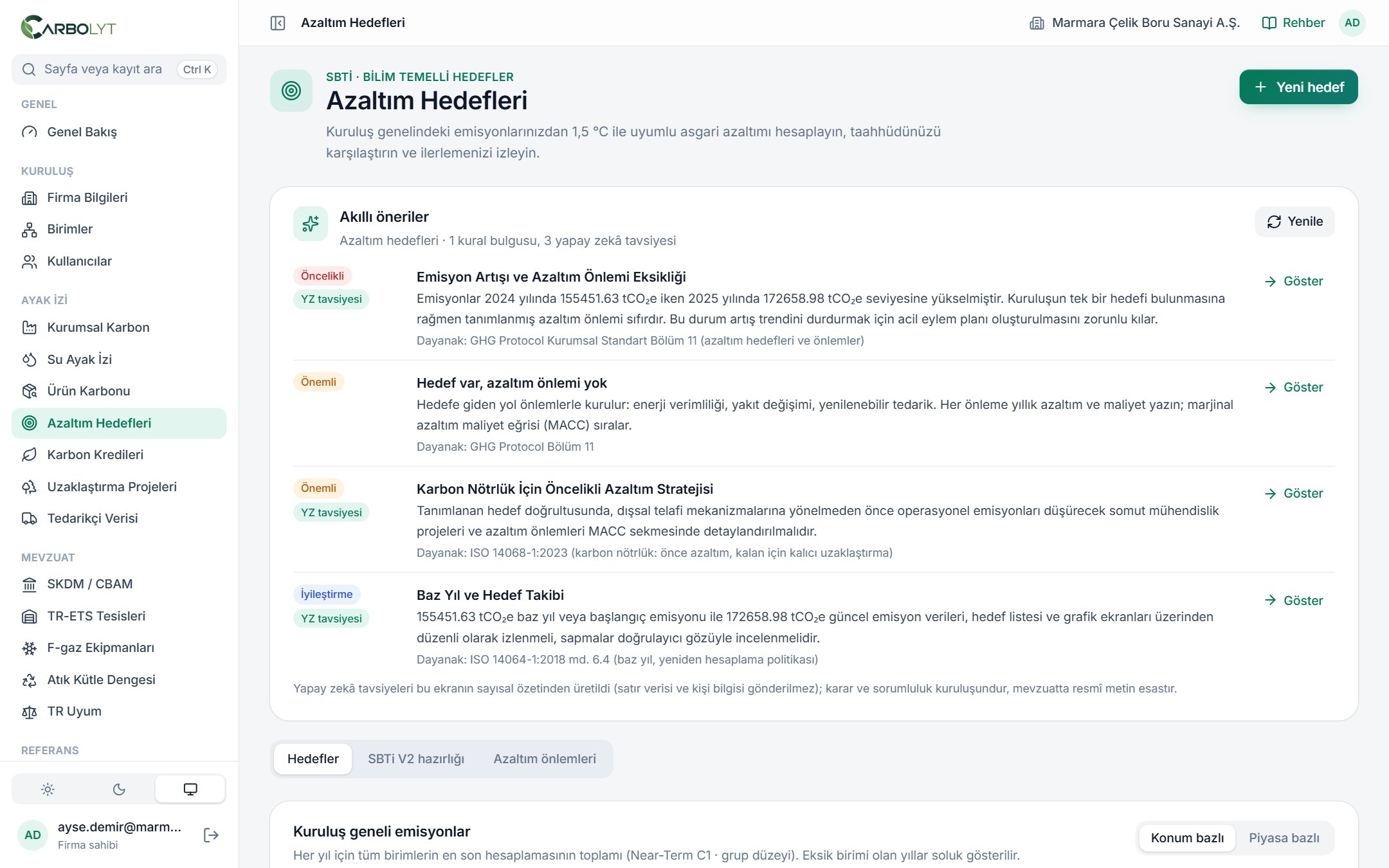Create a new target with Yeni hedef
The width and height of the screenshot is (1389, 868).
point(1298,87)
